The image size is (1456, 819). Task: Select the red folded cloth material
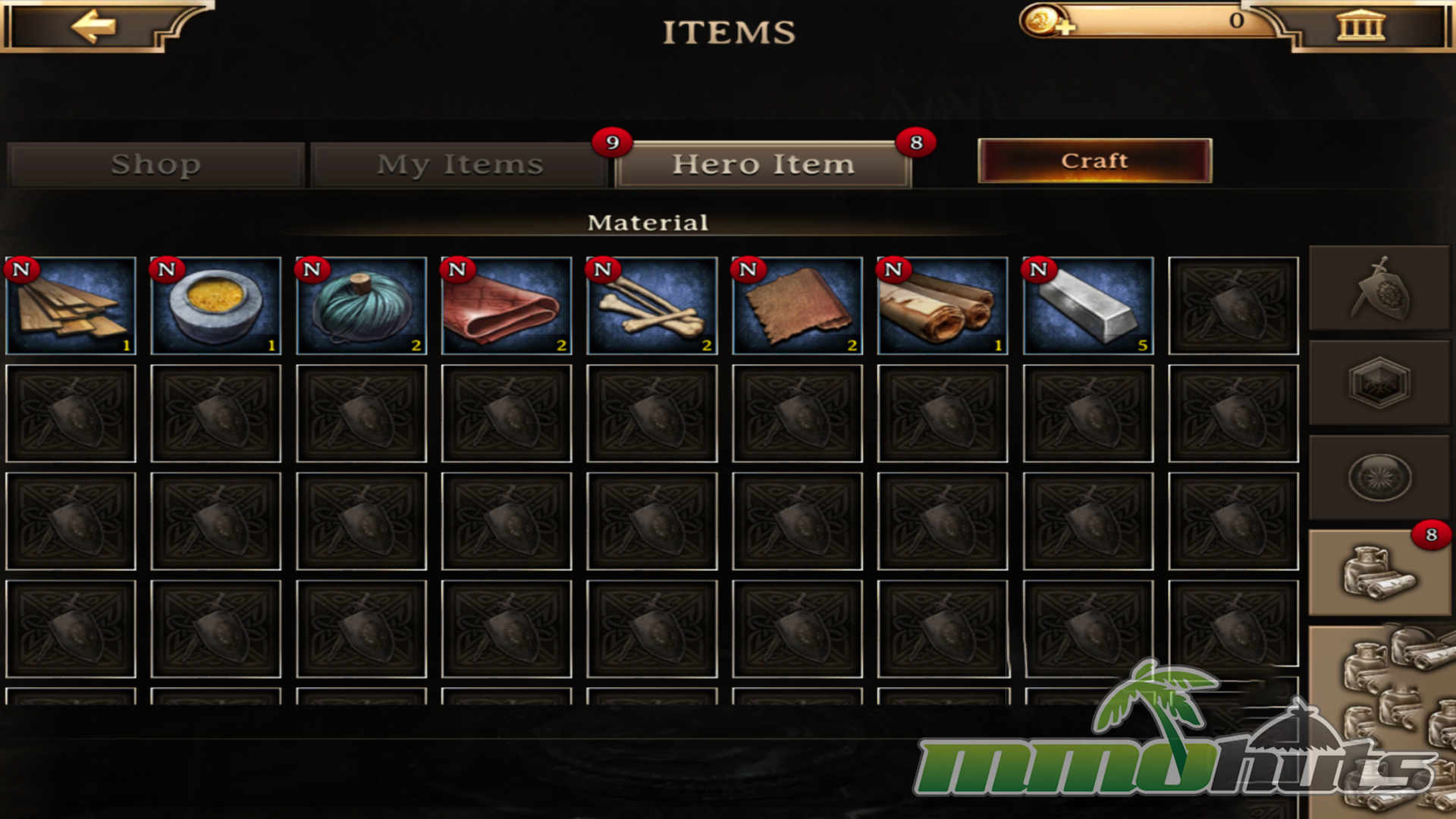pyautogui.click(x=507, y=306)
